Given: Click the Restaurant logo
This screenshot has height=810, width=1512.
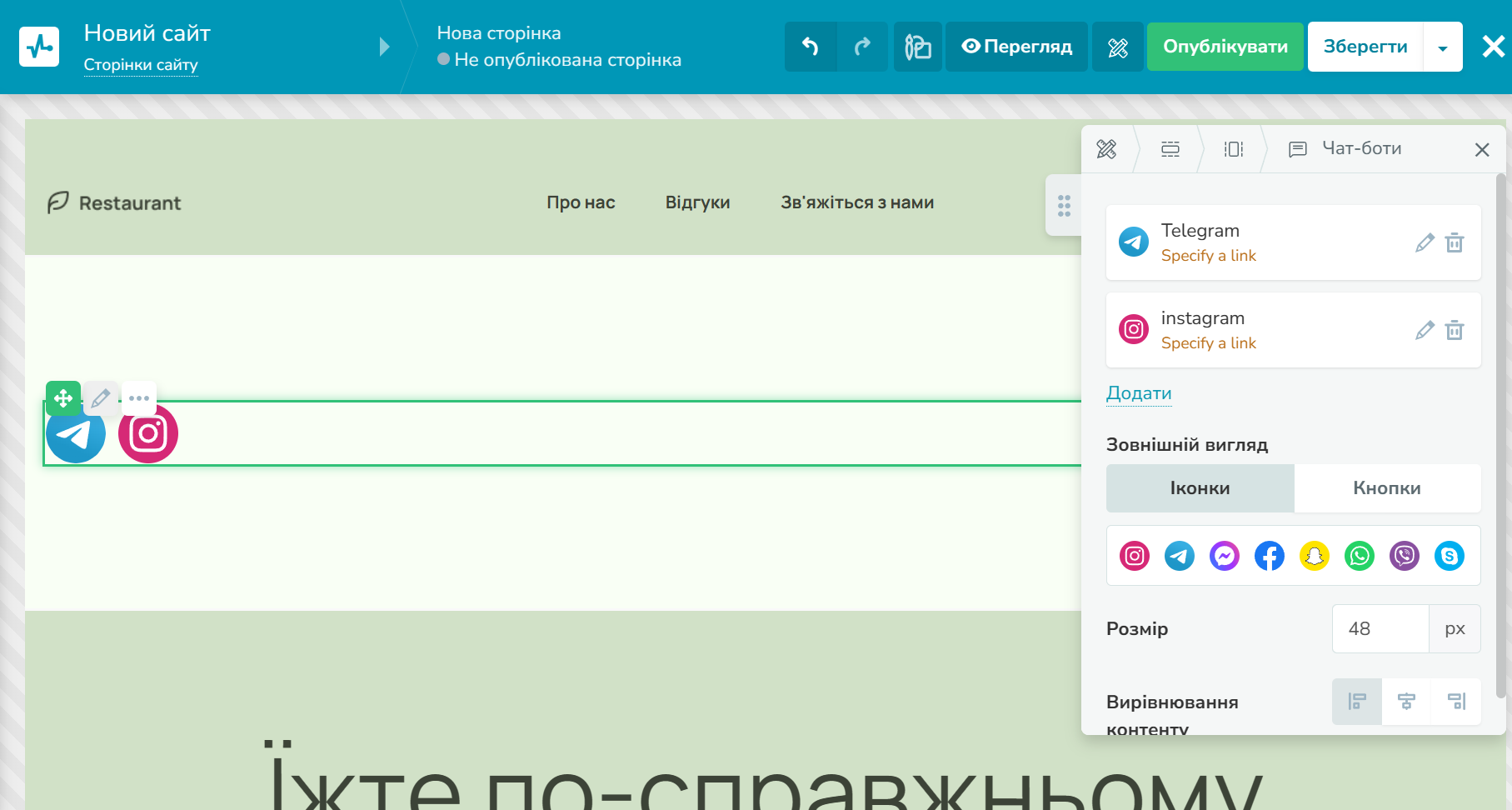Looking at the screenshot, I should [x=114, y=202].
